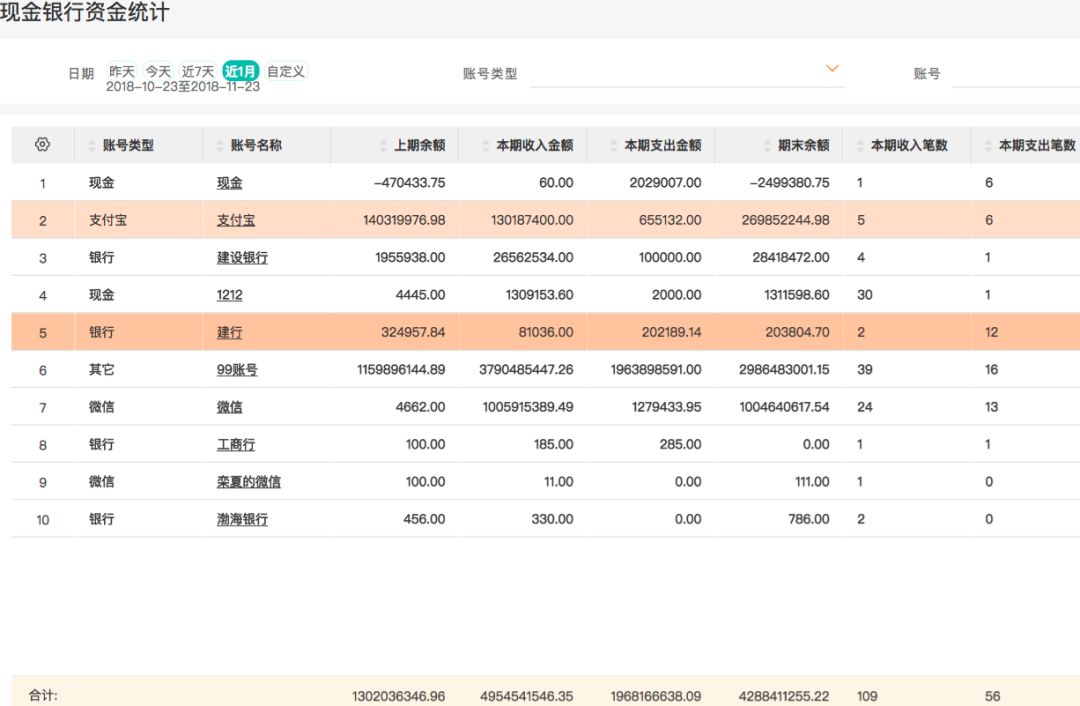This screenshot has width=1080, height=706.
Task: Select the cell with value 1311598.60
Action: point(797,295)
